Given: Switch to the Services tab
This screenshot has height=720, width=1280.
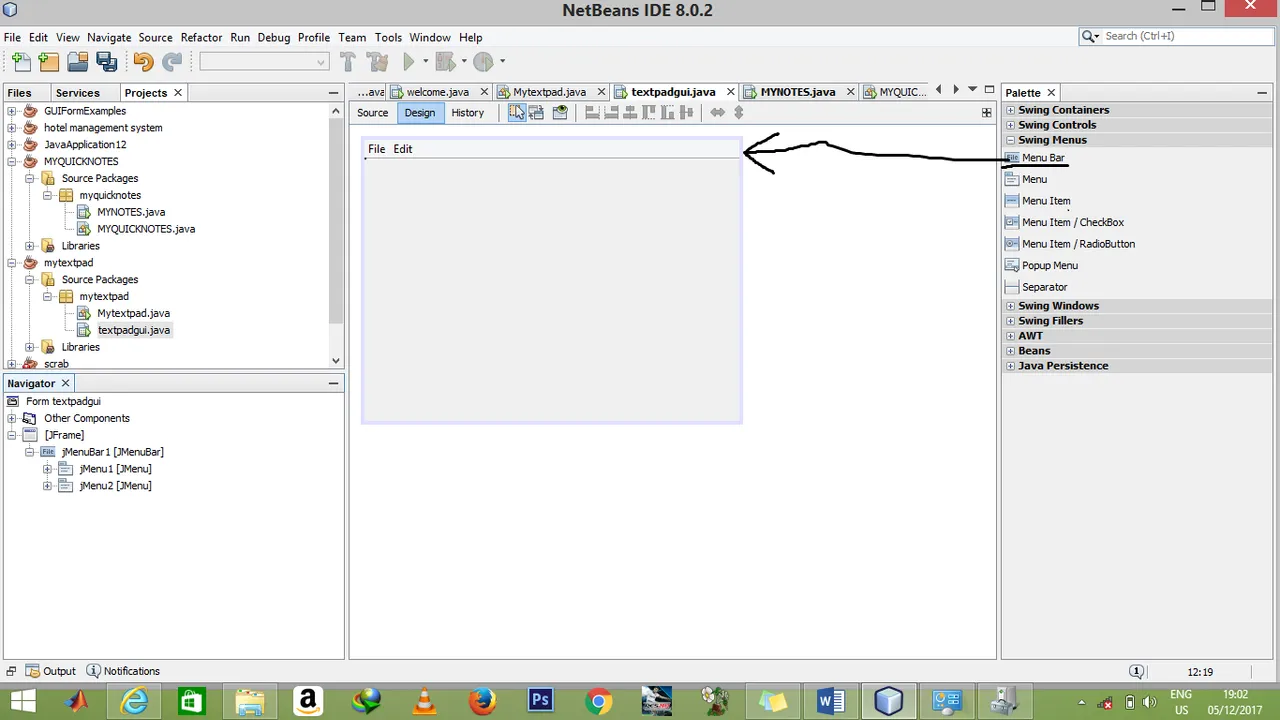Looking at the screenshot, I should pos(77,92).
